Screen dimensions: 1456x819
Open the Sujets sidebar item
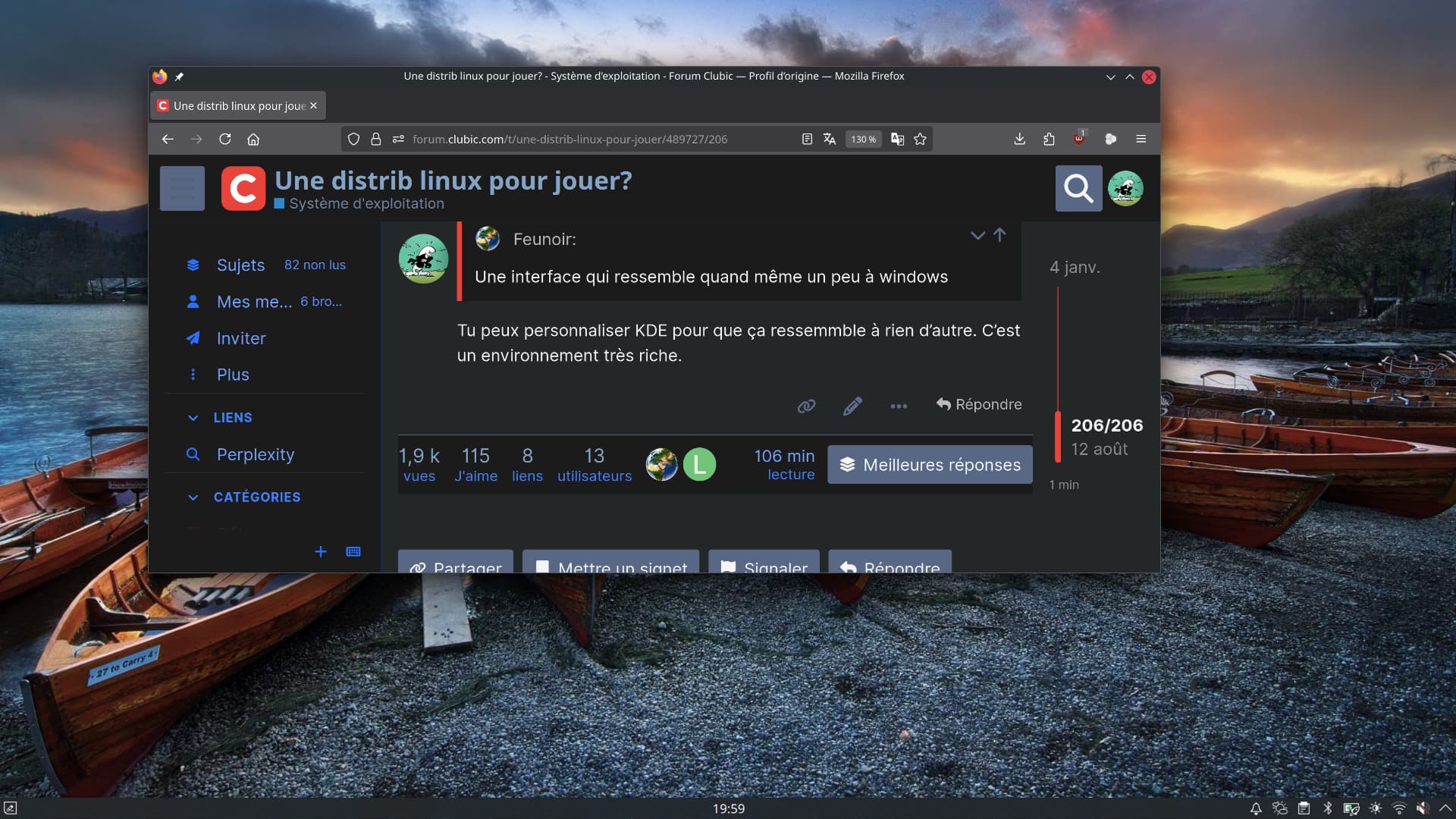tap(240, 265)
